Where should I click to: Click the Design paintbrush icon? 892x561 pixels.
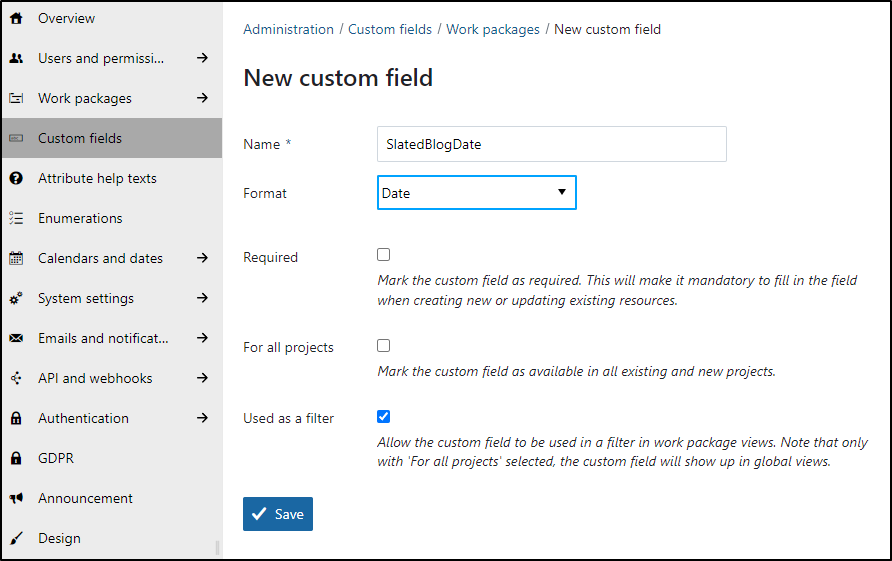coord(16,538)
